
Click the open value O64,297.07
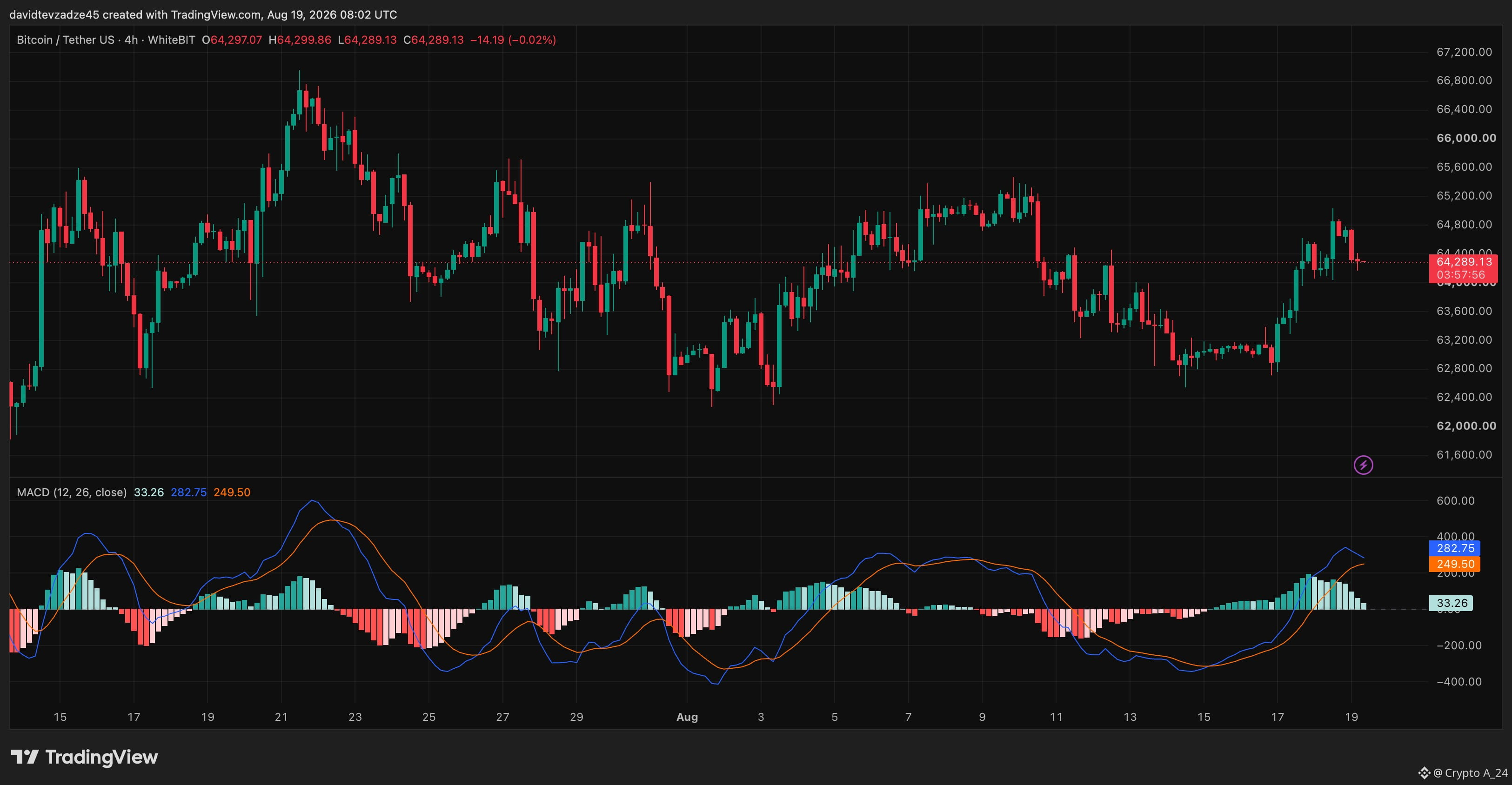pyautogui.click(x=232, y=40)
